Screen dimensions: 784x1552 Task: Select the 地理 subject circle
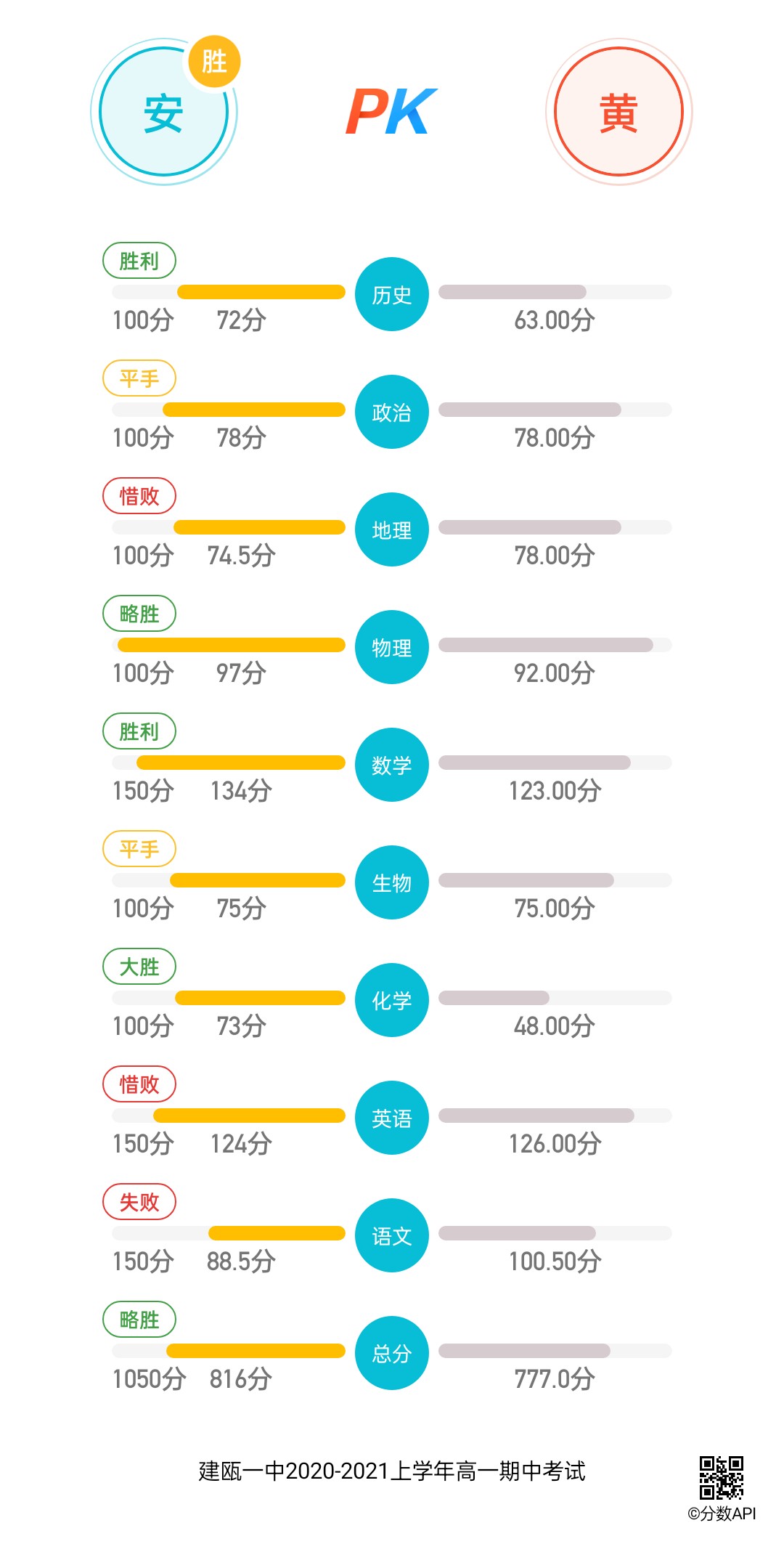(x=392, y=529)
